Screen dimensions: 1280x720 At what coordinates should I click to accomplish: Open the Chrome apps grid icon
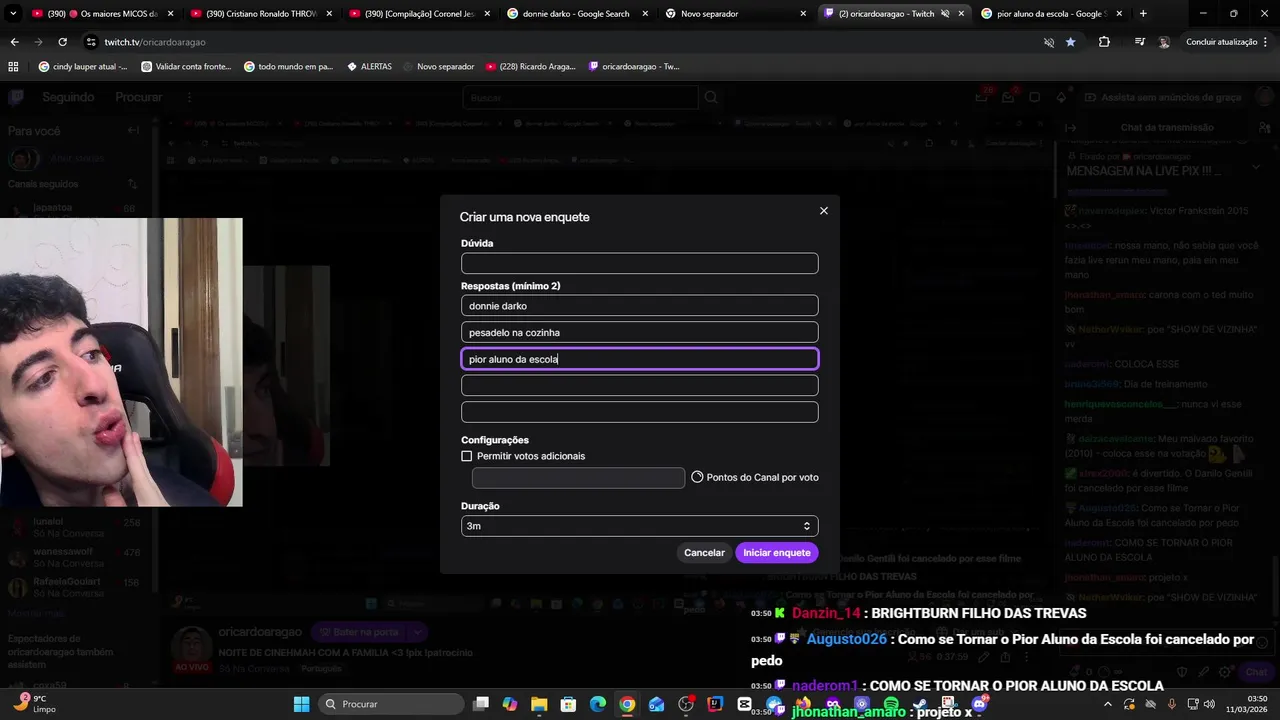pos(13,66)
